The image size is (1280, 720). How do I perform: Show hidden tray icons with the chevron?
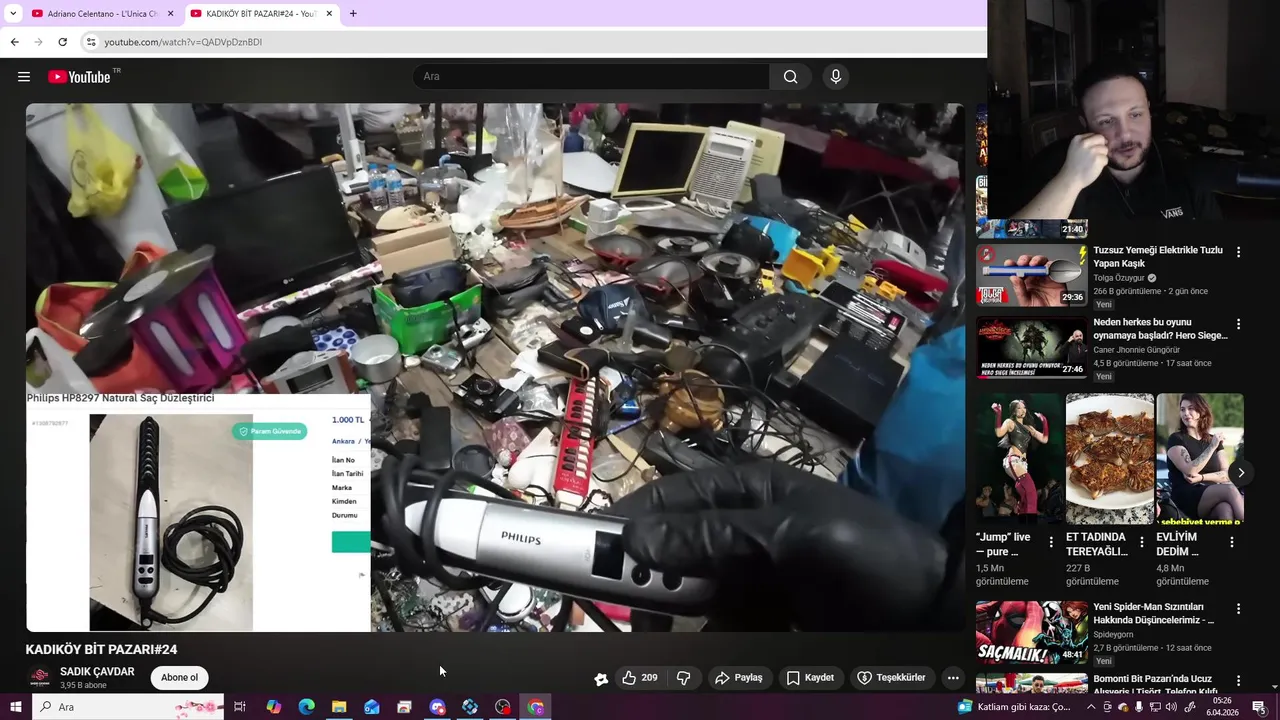point(1092,707)
